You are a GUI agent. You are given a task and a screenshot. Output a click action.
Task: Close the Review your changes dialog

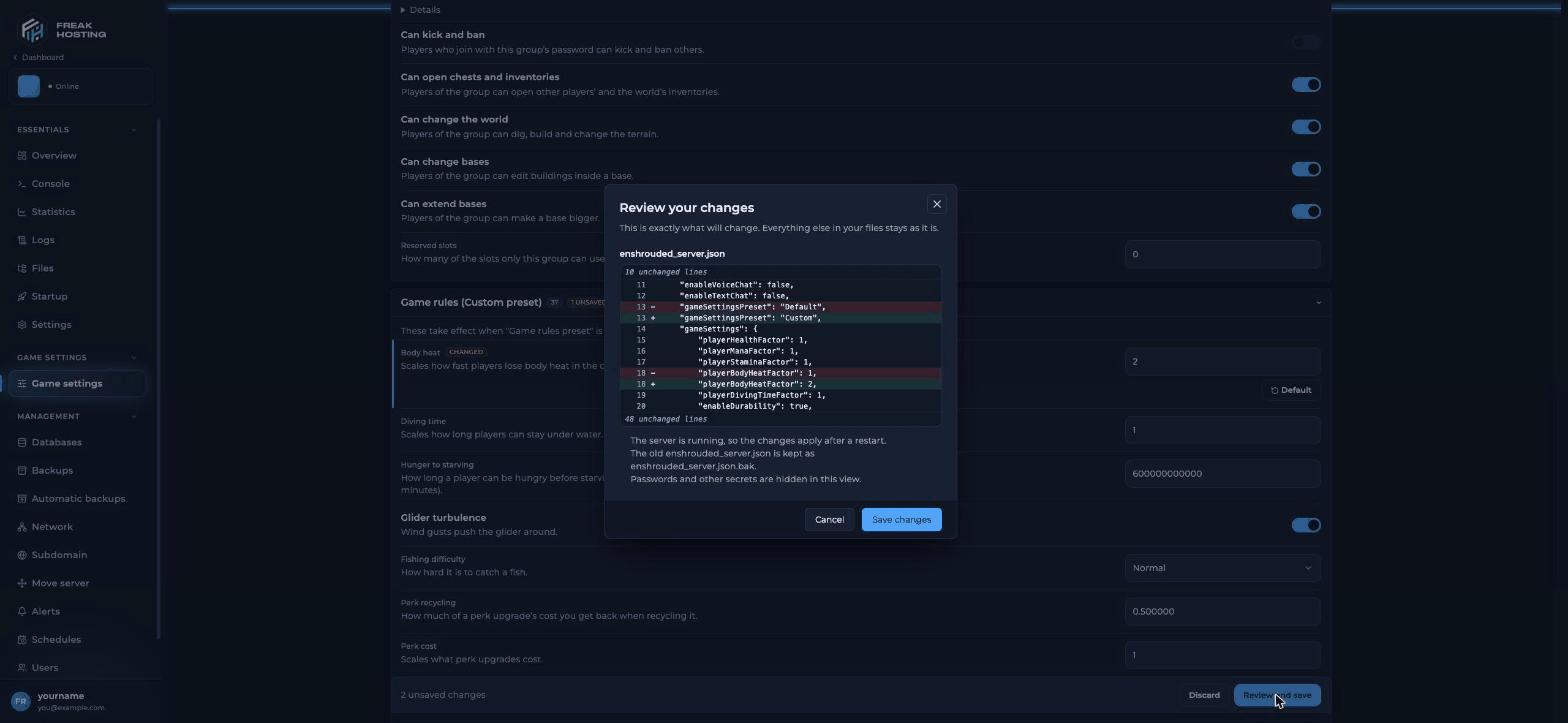[x=937, y=204]
